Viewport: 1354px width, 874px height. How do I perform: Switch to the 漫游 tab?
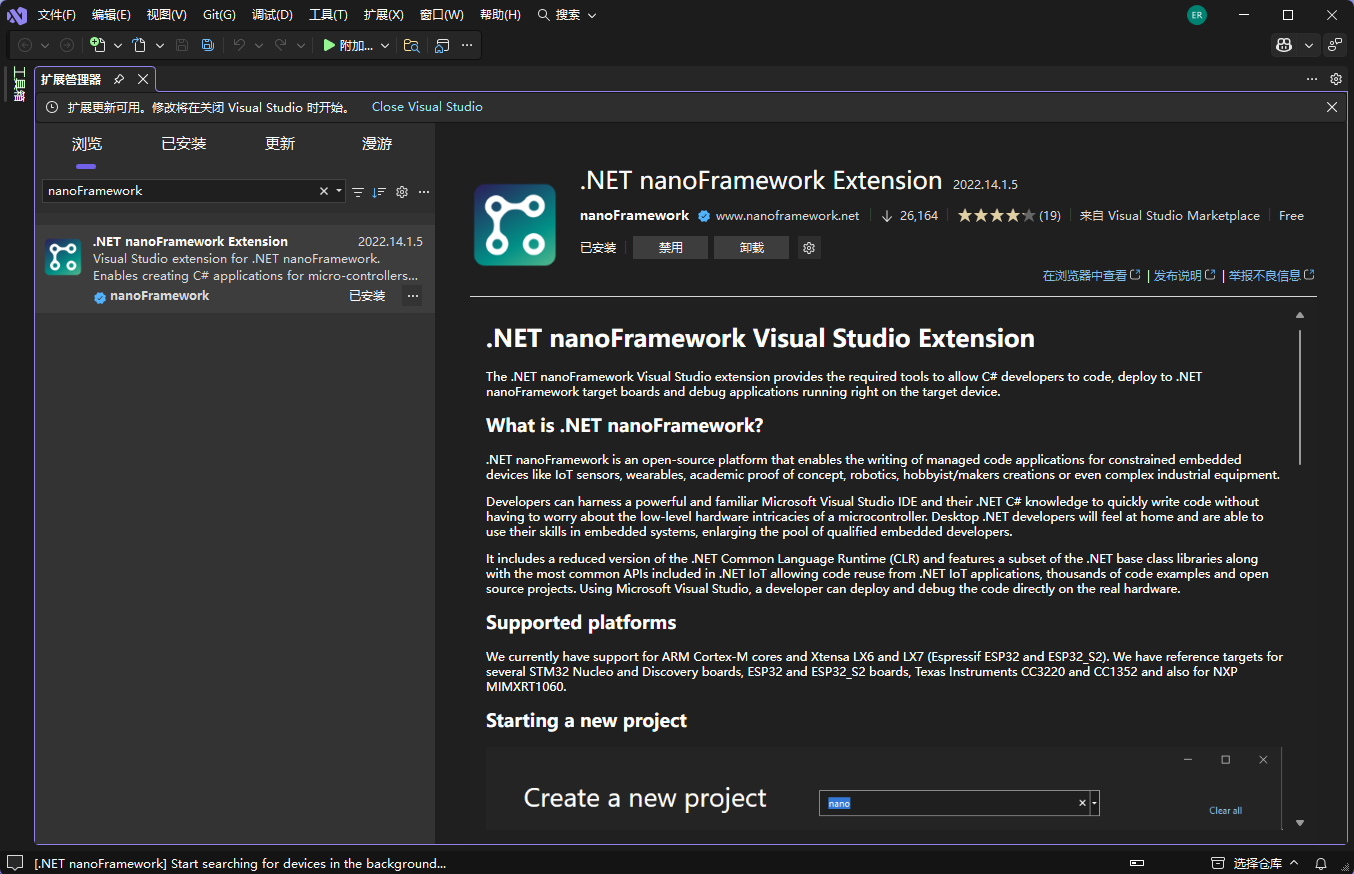377,144
